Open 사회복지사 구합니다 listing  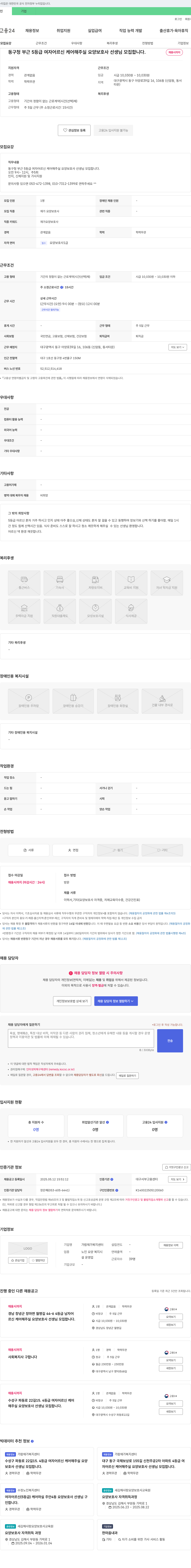[22, 1357]
